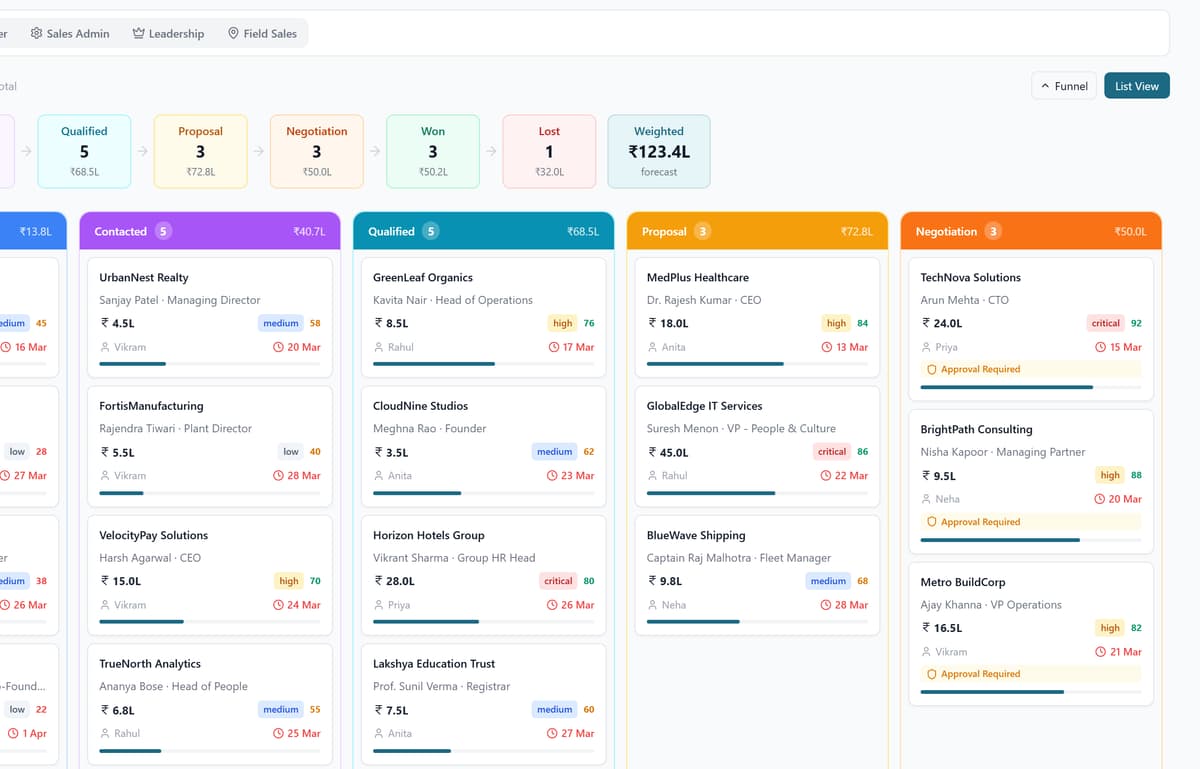The image size is (1200, 769).
Task: Click the clock icon next to 21 Mar
Action: click(x=1100, y=652)
